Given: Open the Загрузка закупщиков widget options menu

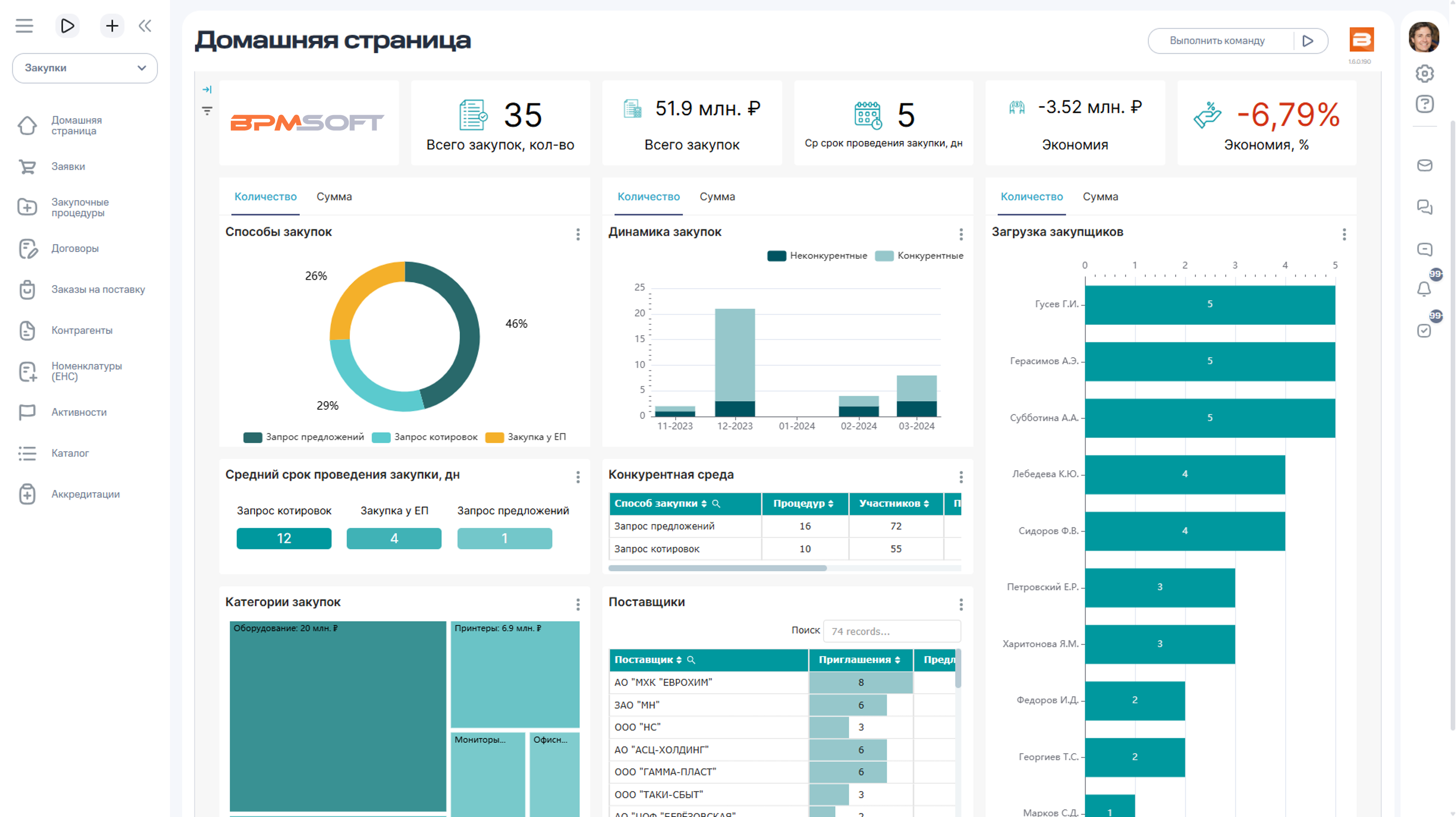Looking at the screenshot, I should point(1344,234).
